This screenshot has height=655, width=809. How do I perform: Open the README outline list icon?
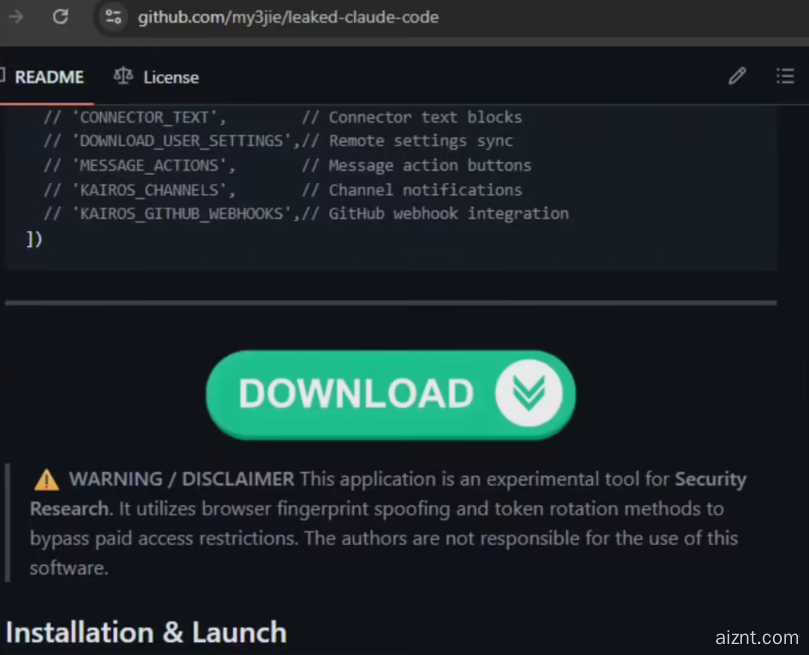[785, 76]
